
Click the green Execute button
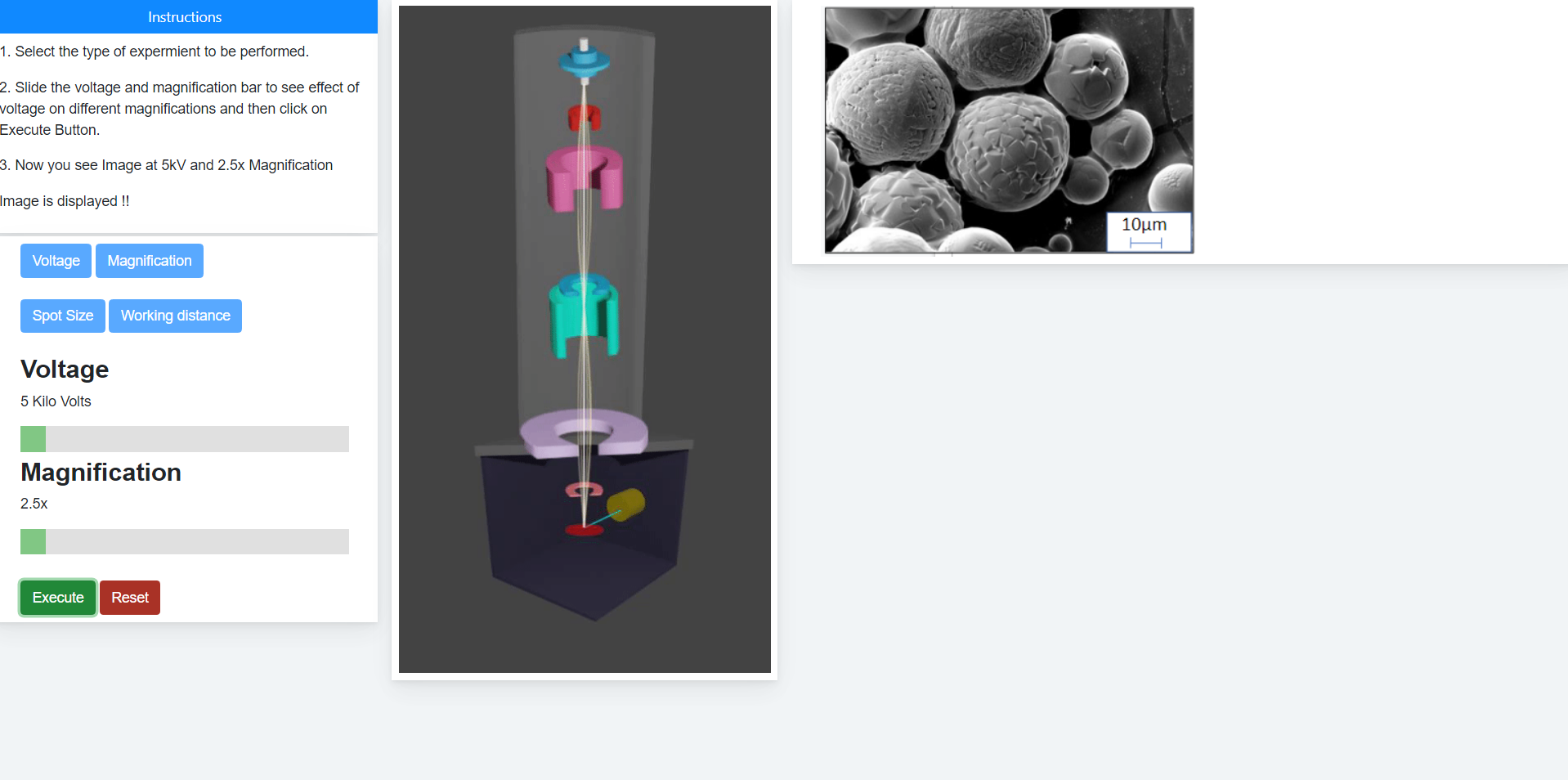pos(58,598)
